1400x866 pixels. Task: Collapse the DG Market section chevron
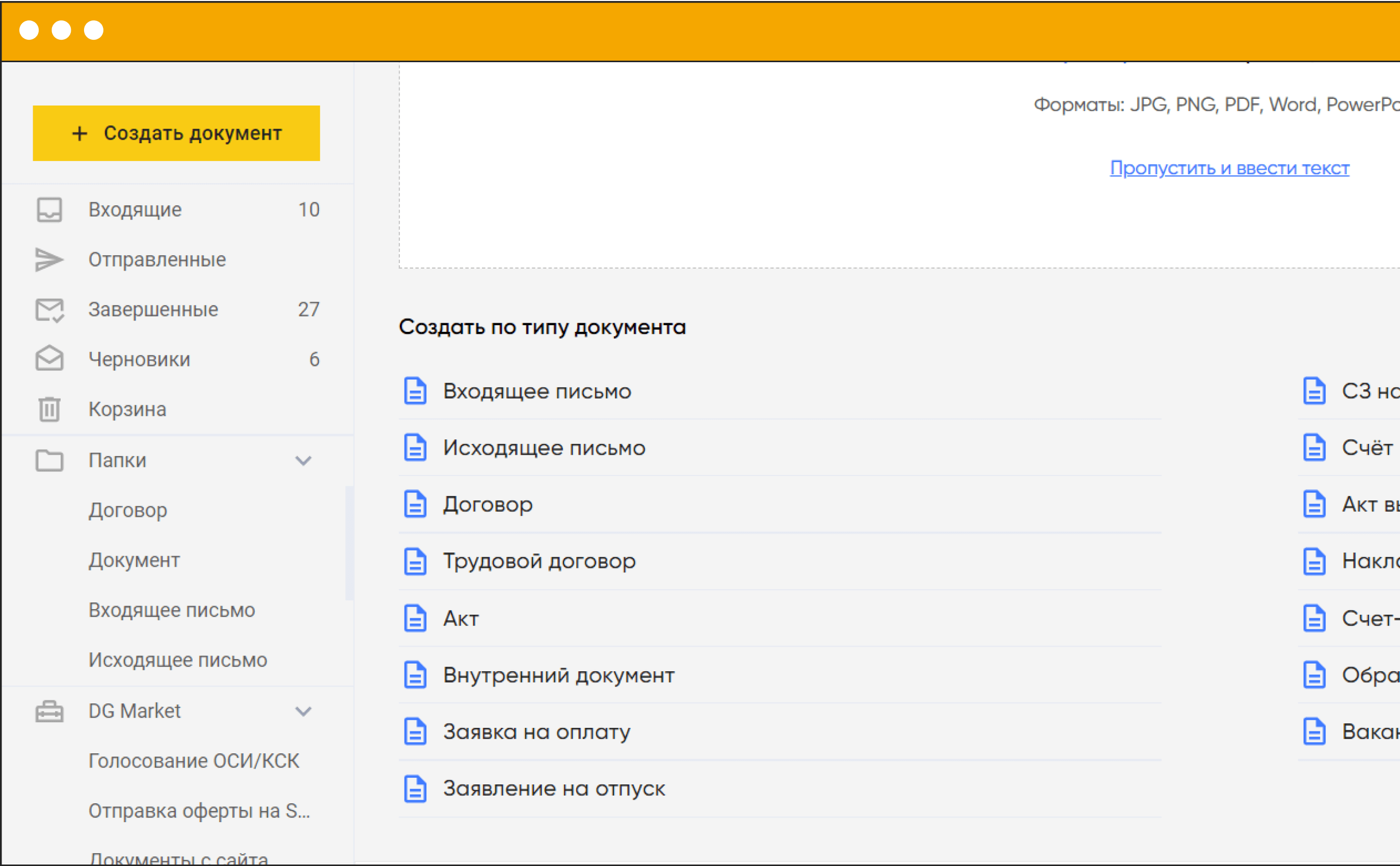point(303,712)
